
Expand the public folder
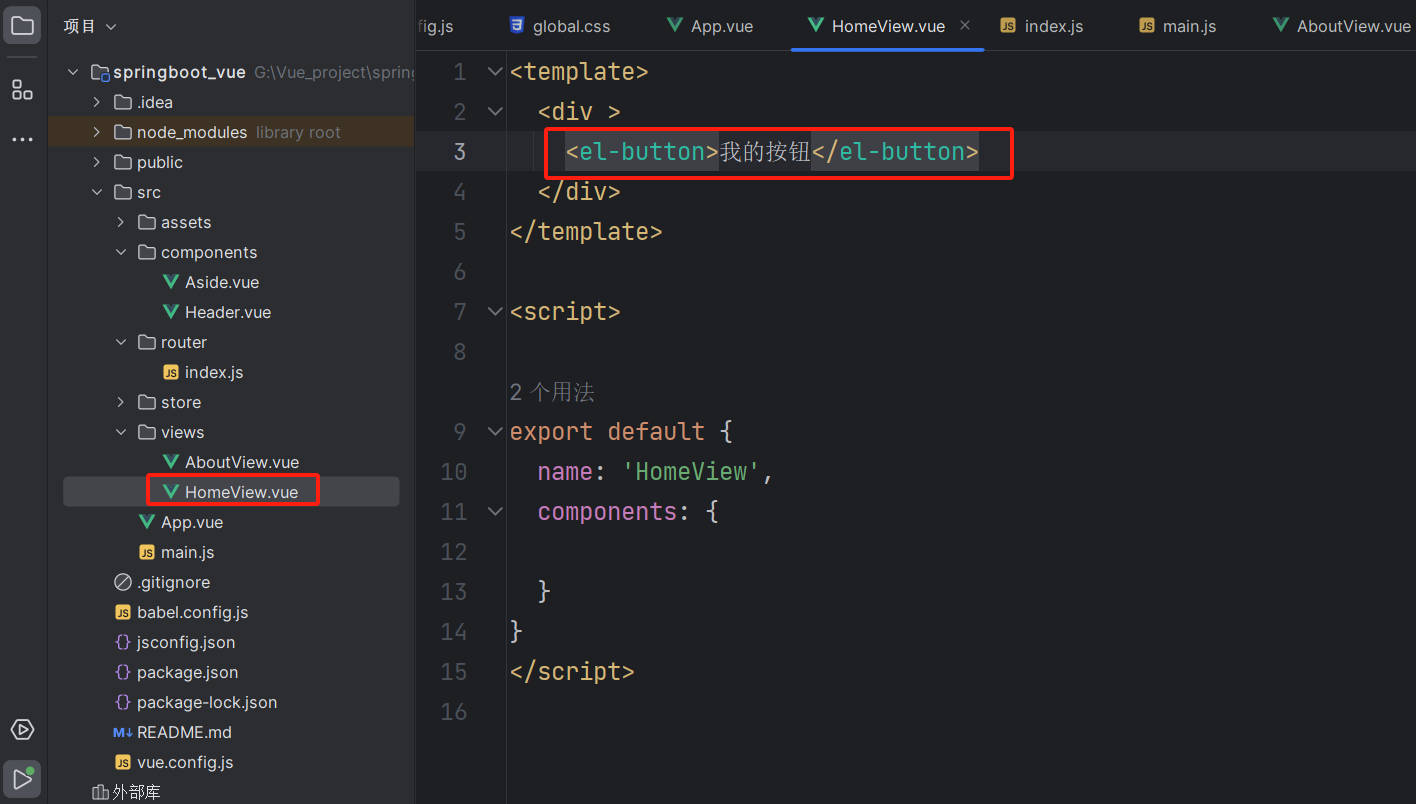[96, 162]
